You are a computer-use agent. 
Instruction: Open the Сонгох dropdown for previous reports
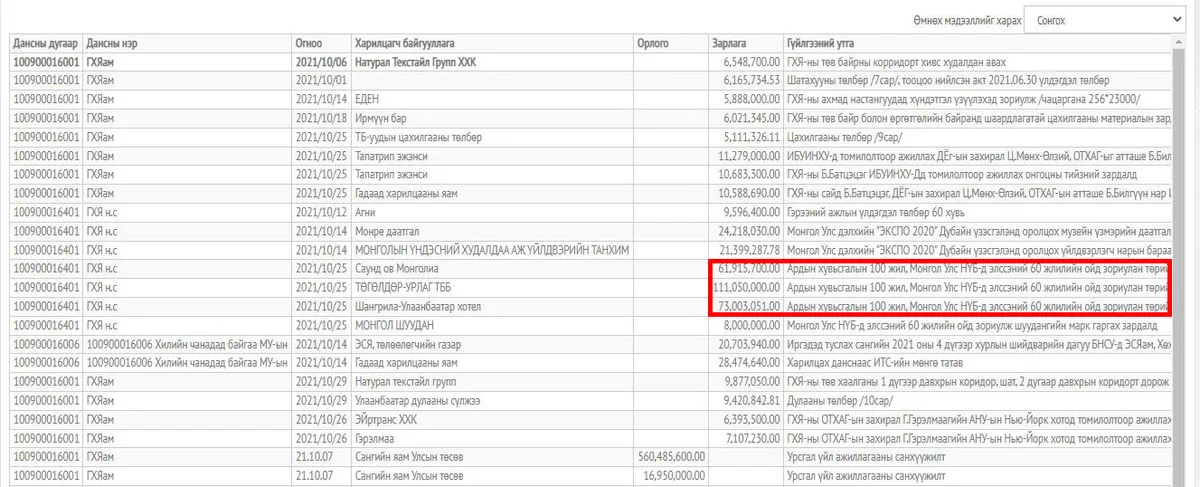click(1105, 19)
